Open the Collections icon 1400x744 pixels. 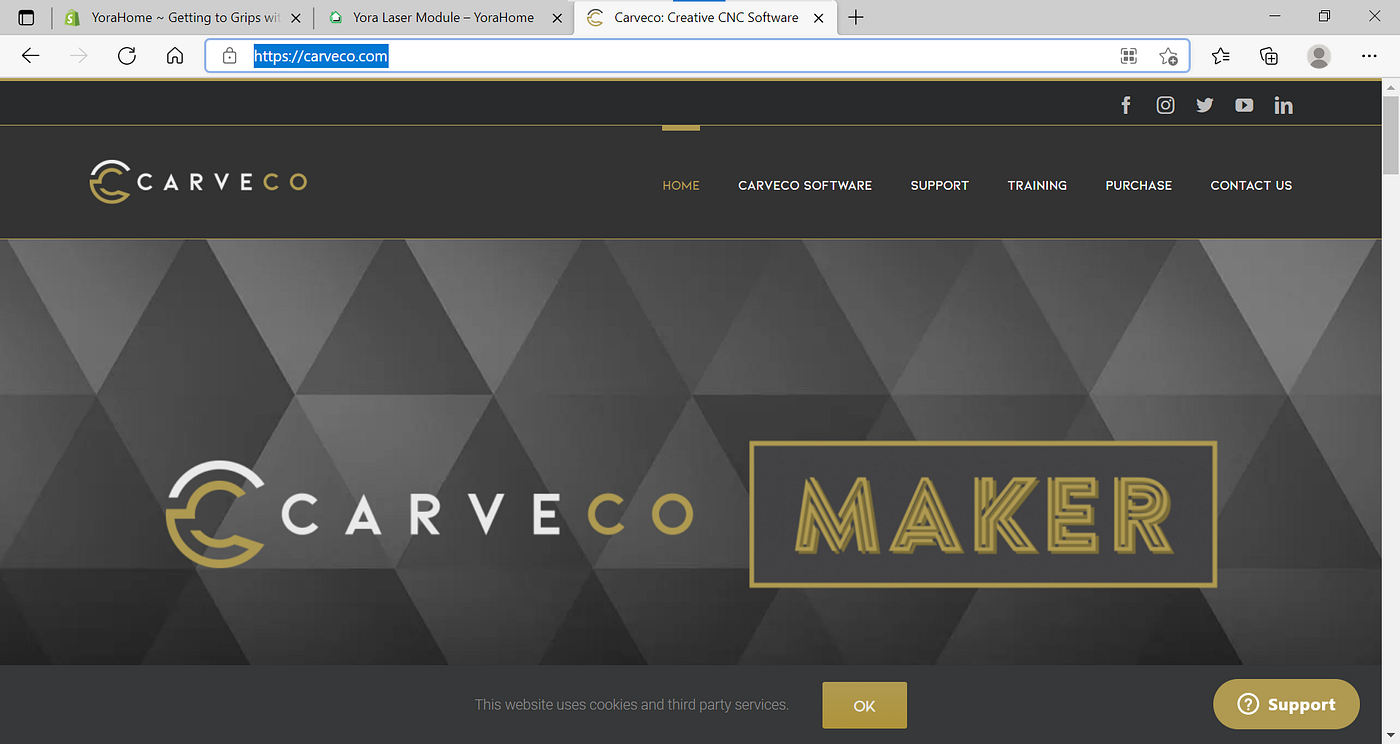point(1269,56)
